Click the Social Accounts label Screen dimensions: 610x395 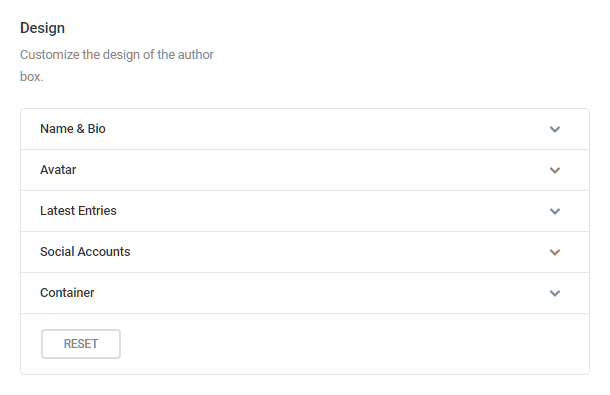click(x=85, y=252)
